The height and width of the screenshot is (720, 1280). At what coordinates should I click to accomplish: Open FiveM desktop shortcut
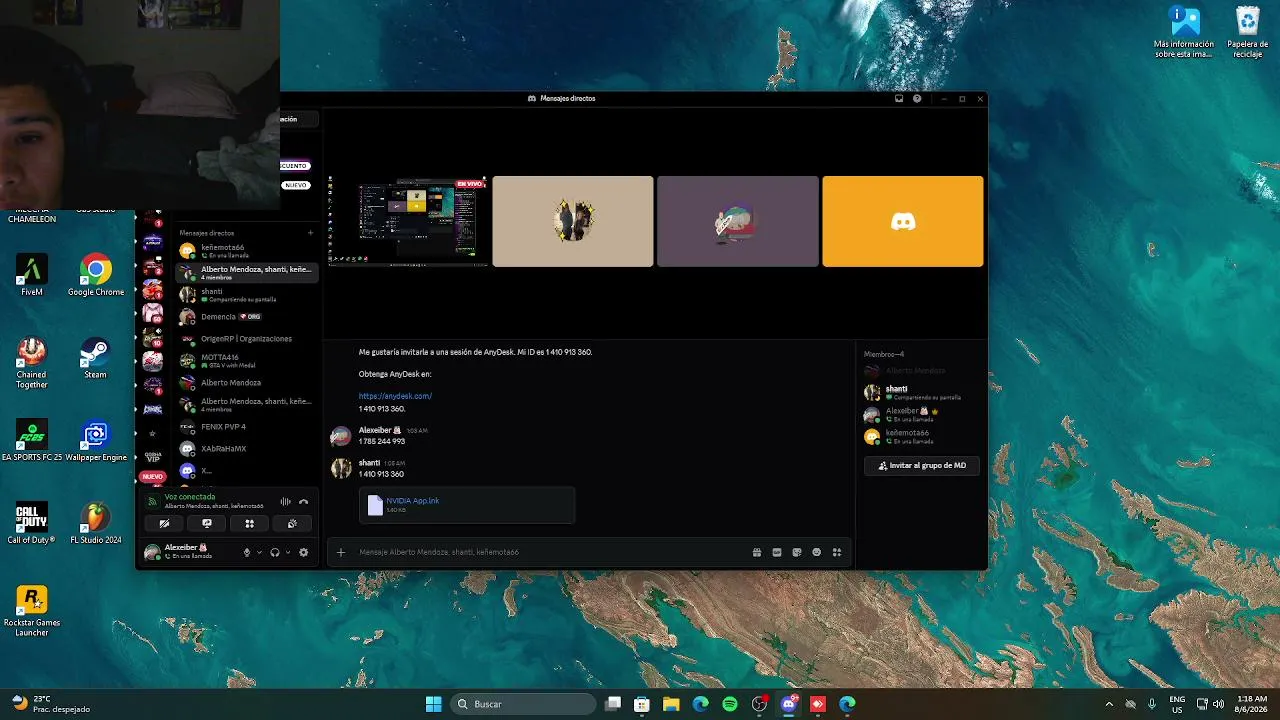click(x=32, y=276)
